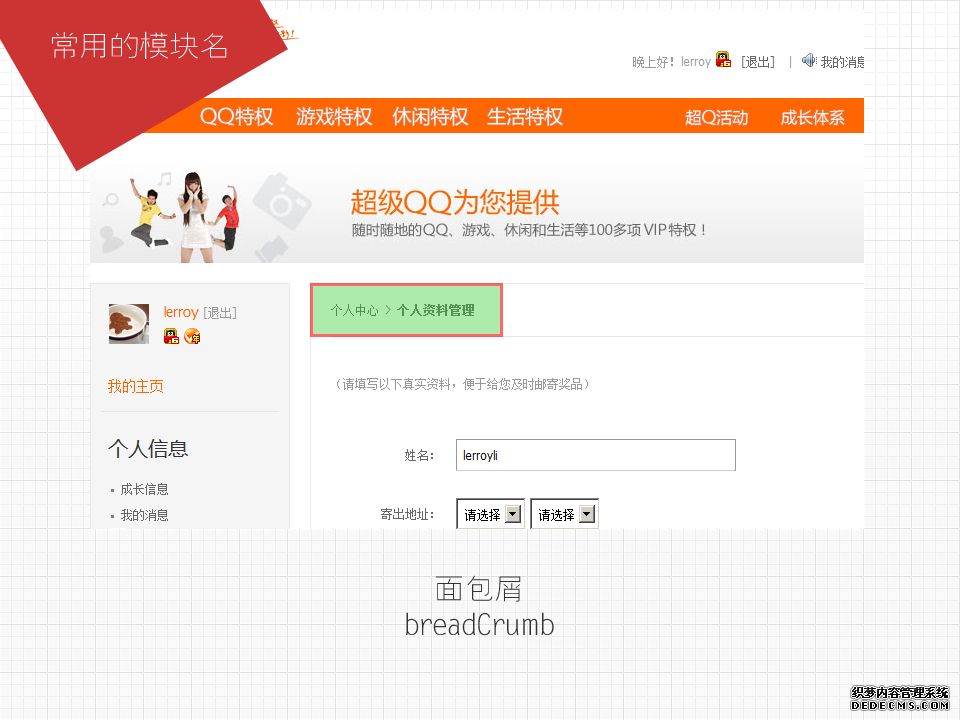Viewport: 960px width, 720px height.
Task: Open 我的消息 link in the top header
Action: pyautogui.click(x=842, y=62)
